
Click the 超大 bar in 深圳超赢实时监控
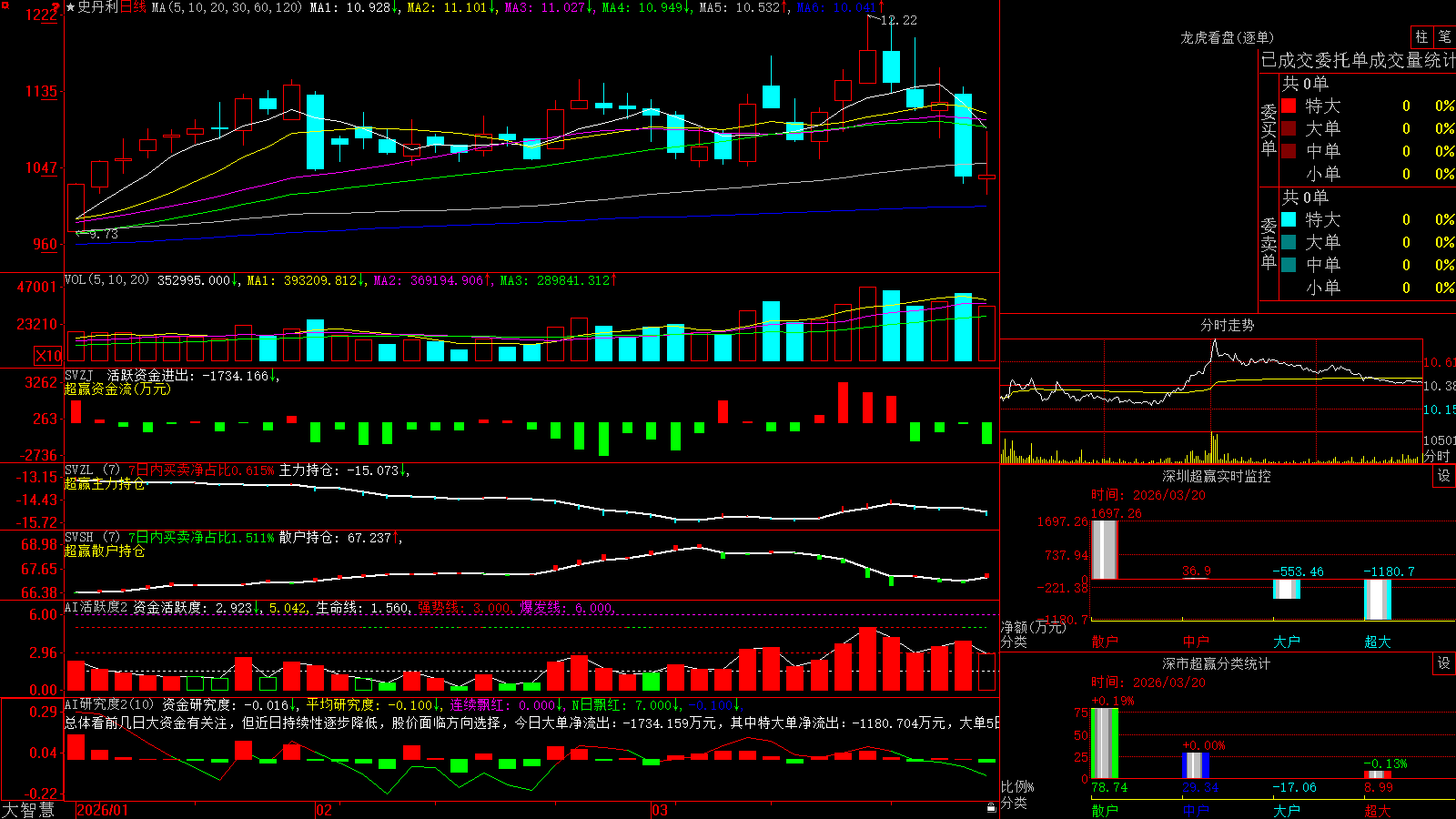tap(1378, 600)
